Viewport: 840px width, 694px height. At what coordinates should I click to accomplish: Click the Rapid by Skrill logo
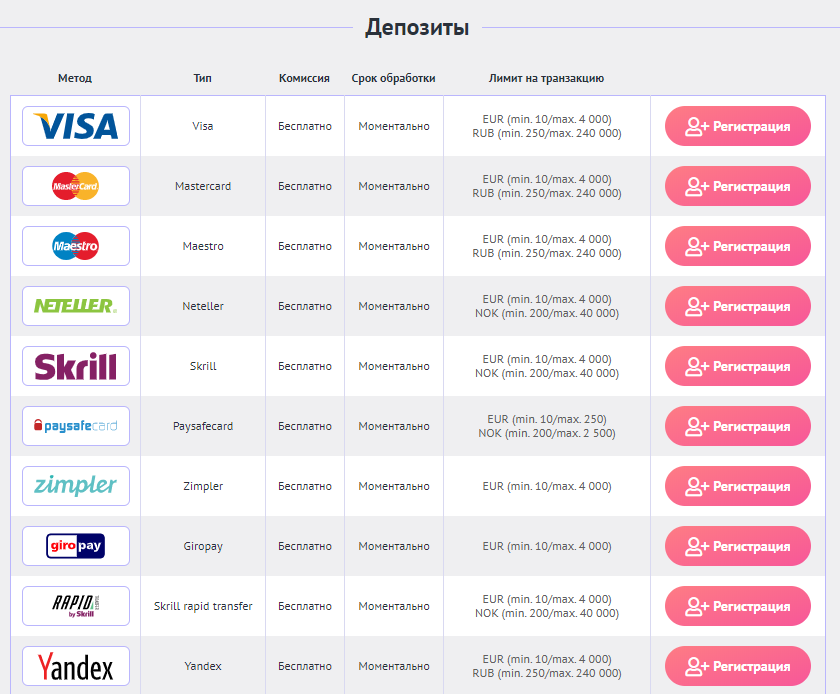76,606
